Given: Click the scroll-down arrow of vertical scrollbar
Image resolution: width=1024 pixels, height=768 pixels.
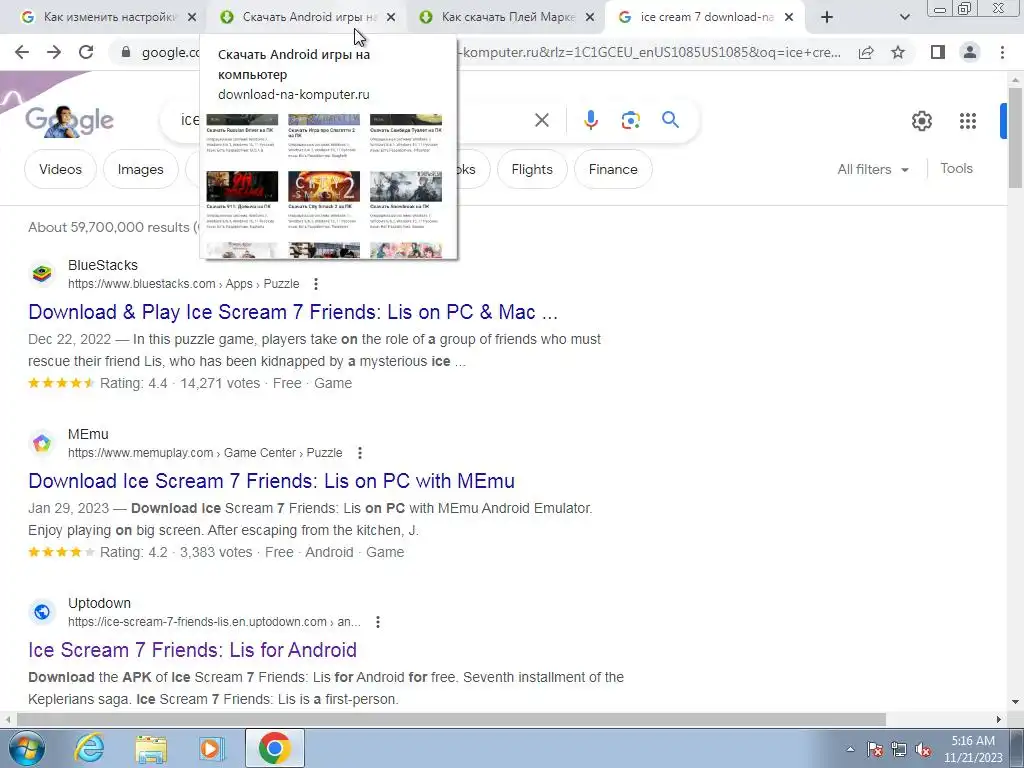Looking at the screenshot, I should tap(1015, 703).
